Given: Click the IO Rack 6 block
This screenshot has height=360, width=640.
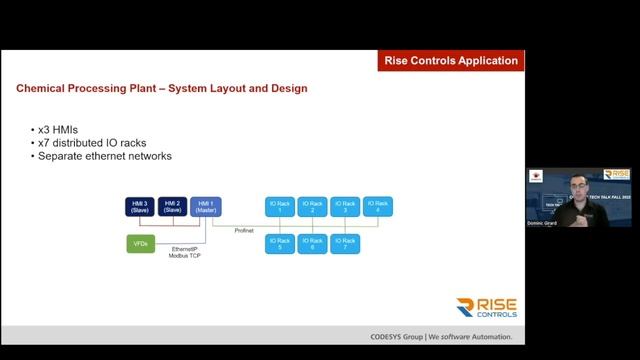Looking at the screenshot, I should pos(312,244).
